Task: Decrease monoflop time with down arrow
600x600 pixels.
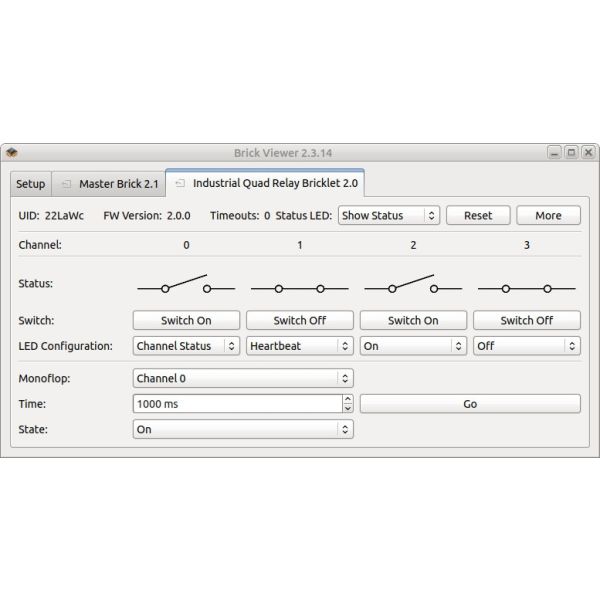Action: tap(347, 408)
